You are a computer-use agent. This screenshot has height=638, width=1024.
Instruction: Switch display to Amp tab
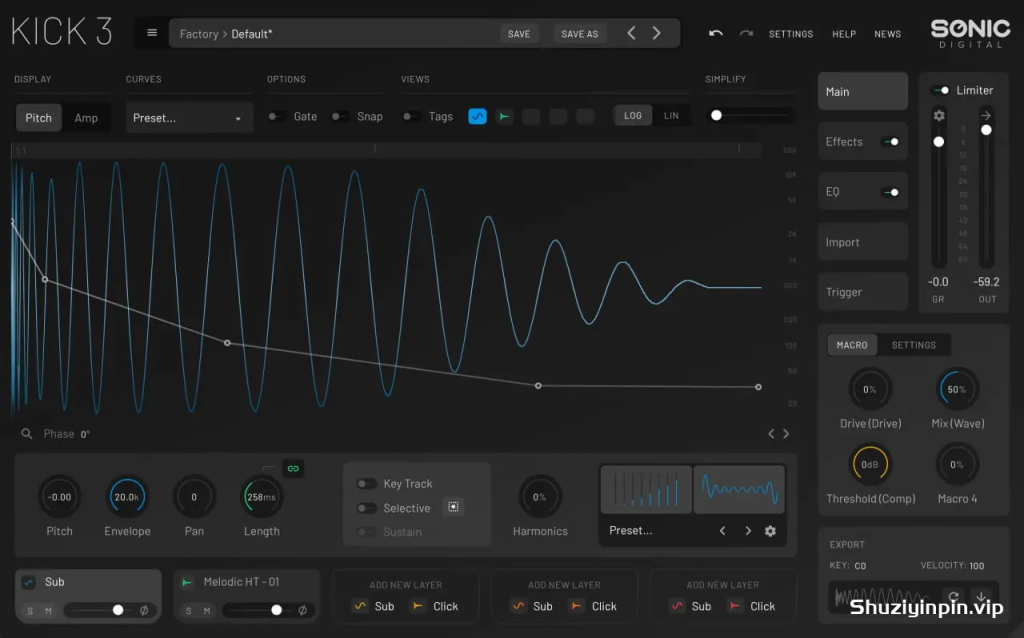click(86, 118)
